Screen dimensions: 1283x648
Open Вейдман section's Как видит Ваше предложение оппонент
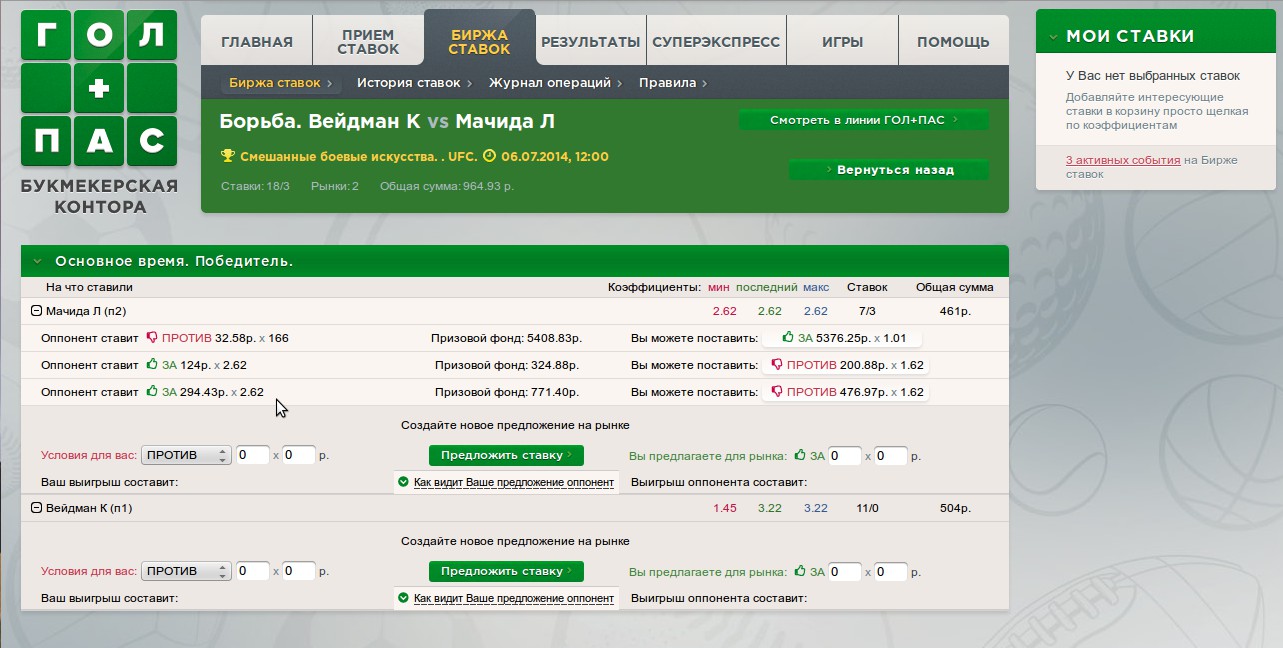pyautogui.click(x=514, y=599)
